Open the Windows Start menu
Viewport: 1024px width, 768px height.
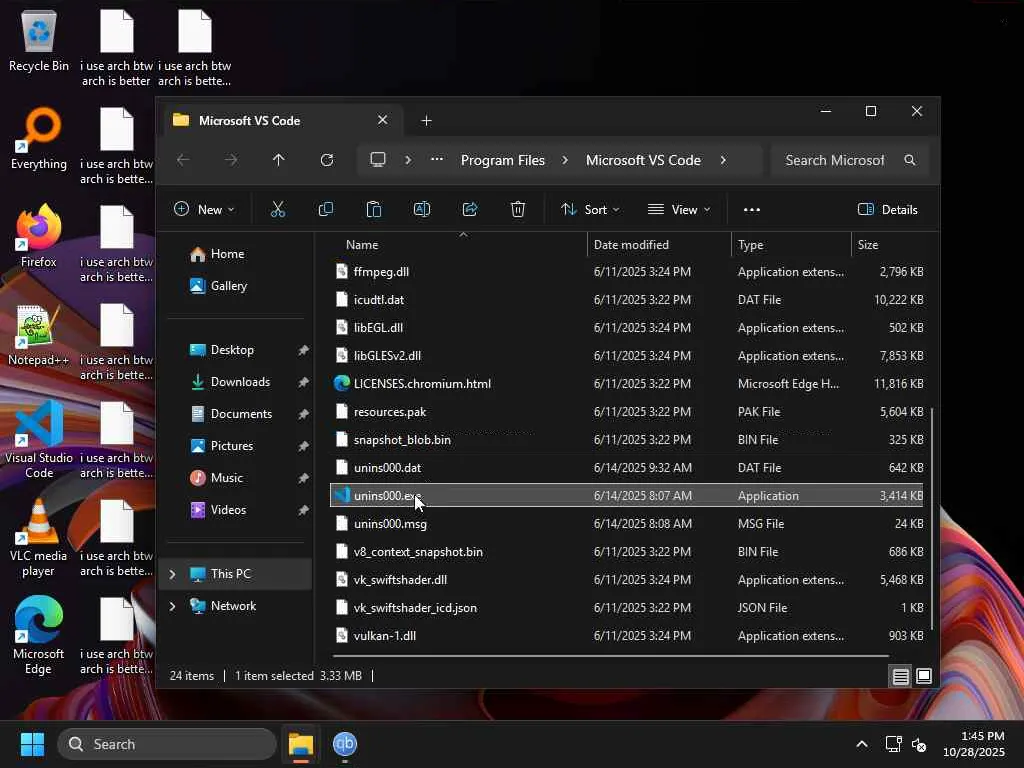pyautogui.click(x=32, y=744)
